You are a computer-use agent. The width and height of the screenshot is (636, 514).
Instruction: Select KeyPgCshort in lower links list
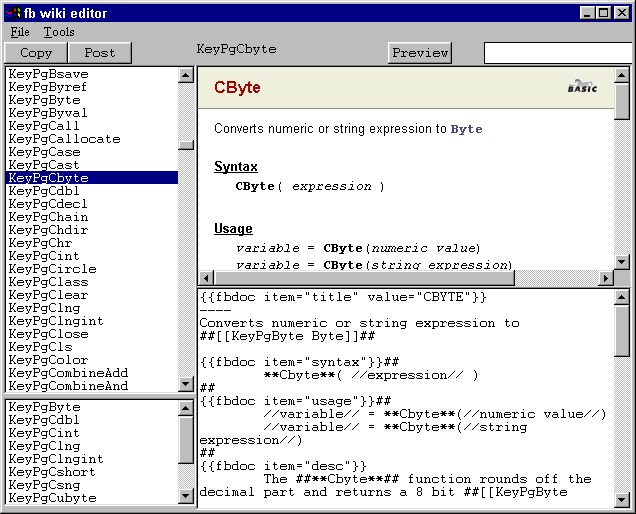pos(92,472)
